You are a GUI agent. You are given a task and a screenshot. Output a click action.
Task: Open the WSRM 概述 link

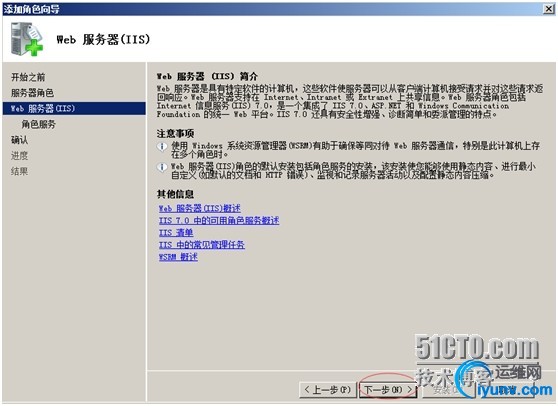tap(178, 257)
